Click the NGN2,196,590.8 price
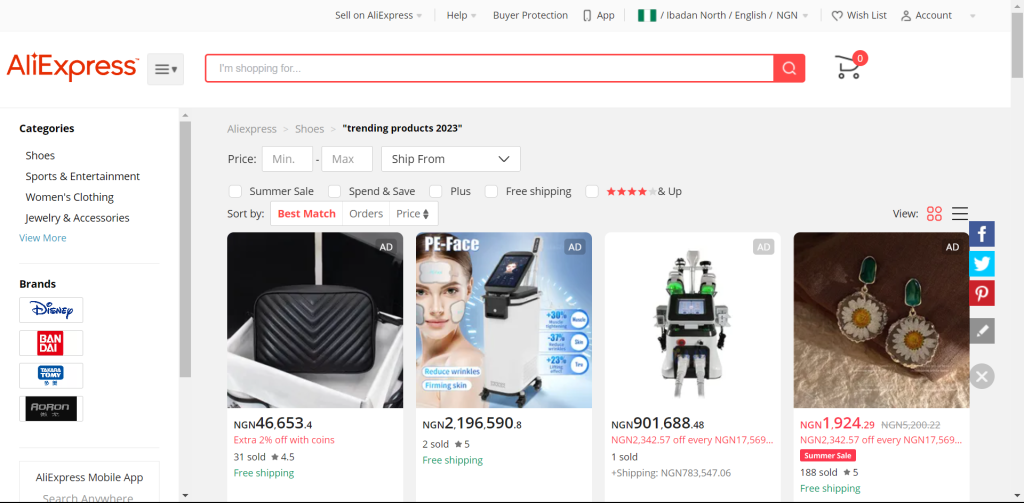This screenshot has width=1024, height=503. 472,423
